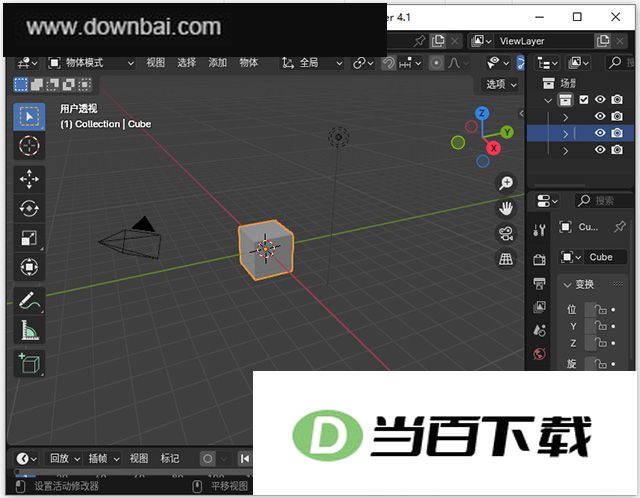This screenshot has height=498, width=640.
Task: Open the properties editor type dropdown
Action: point(547,201)
